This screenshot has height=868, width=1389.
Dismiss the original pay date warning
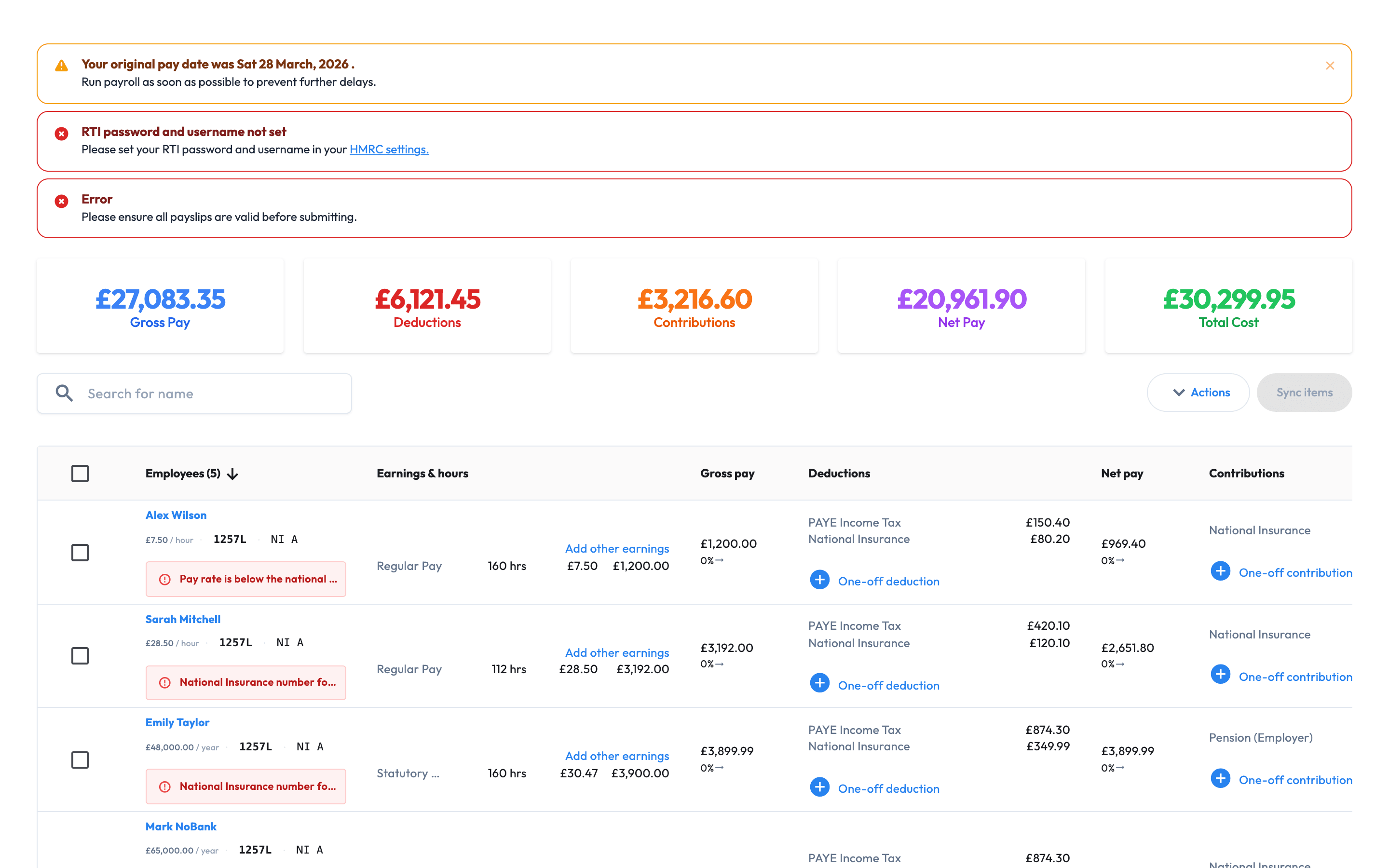[x=1329, y=66]
